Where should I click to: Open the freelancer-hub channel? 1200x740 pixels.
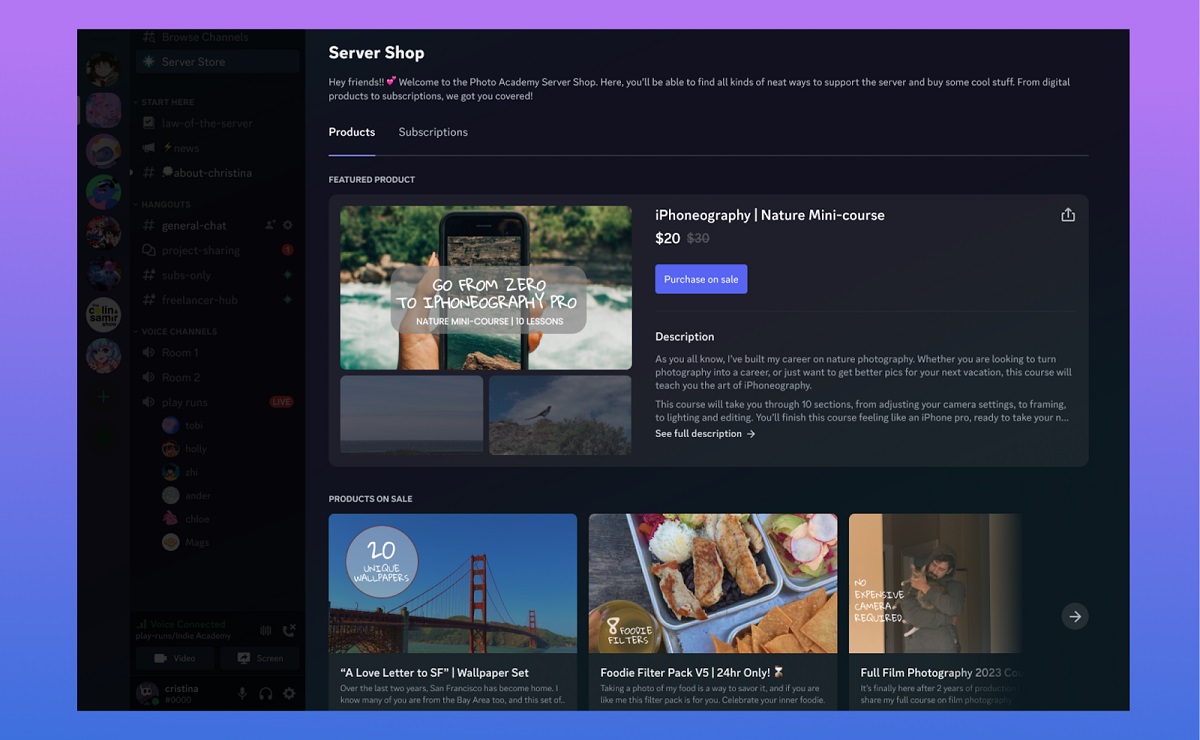pyautogui.click(x=217, y=300)
